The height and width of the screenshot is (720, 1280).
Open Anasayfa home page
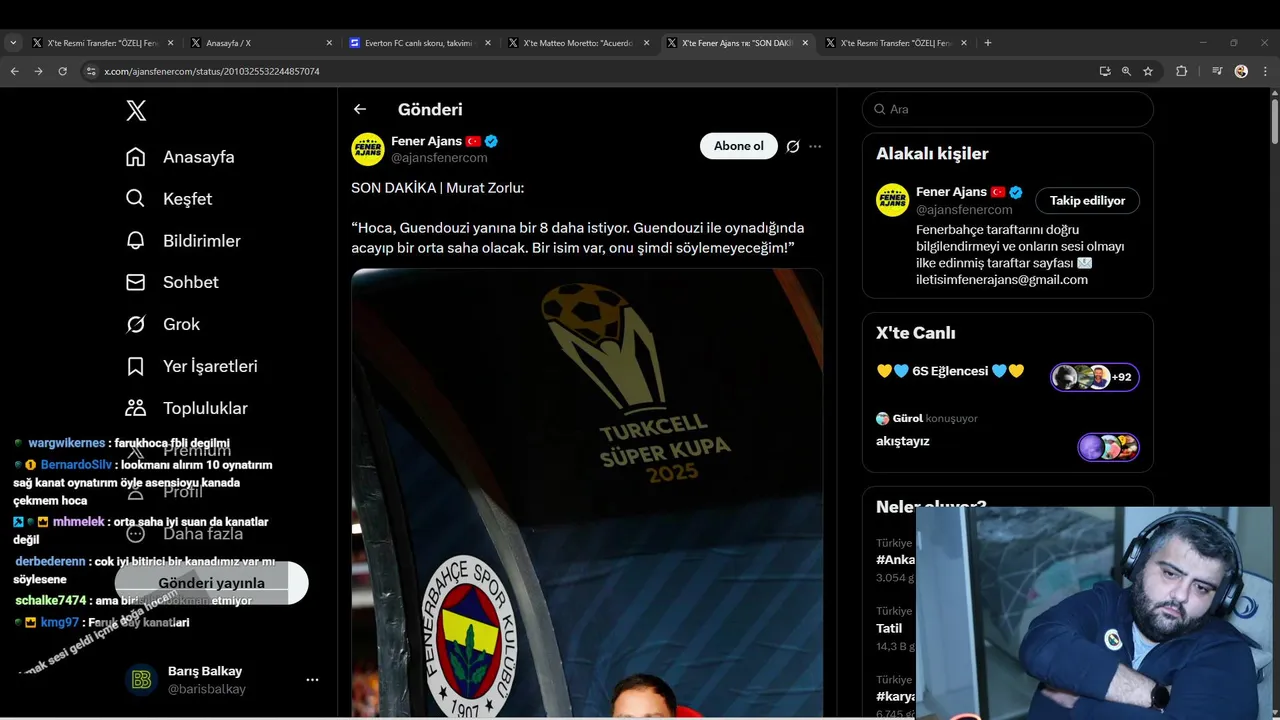point(180,157)
